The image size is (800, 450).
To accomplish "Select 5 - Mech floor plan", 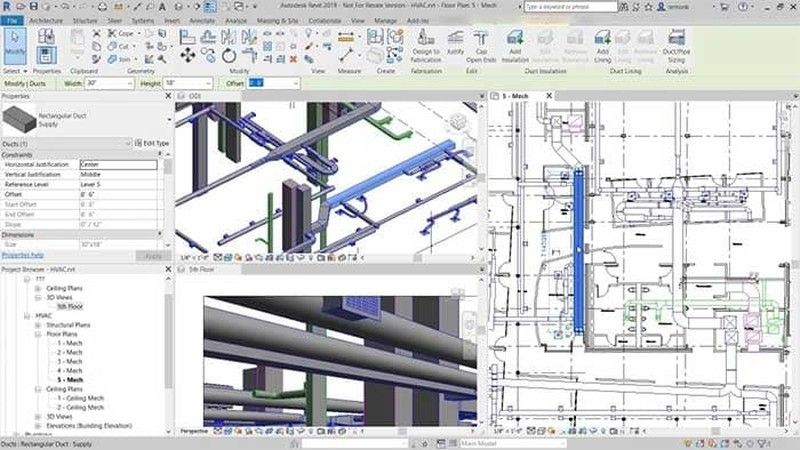I will tap(70, 380).
